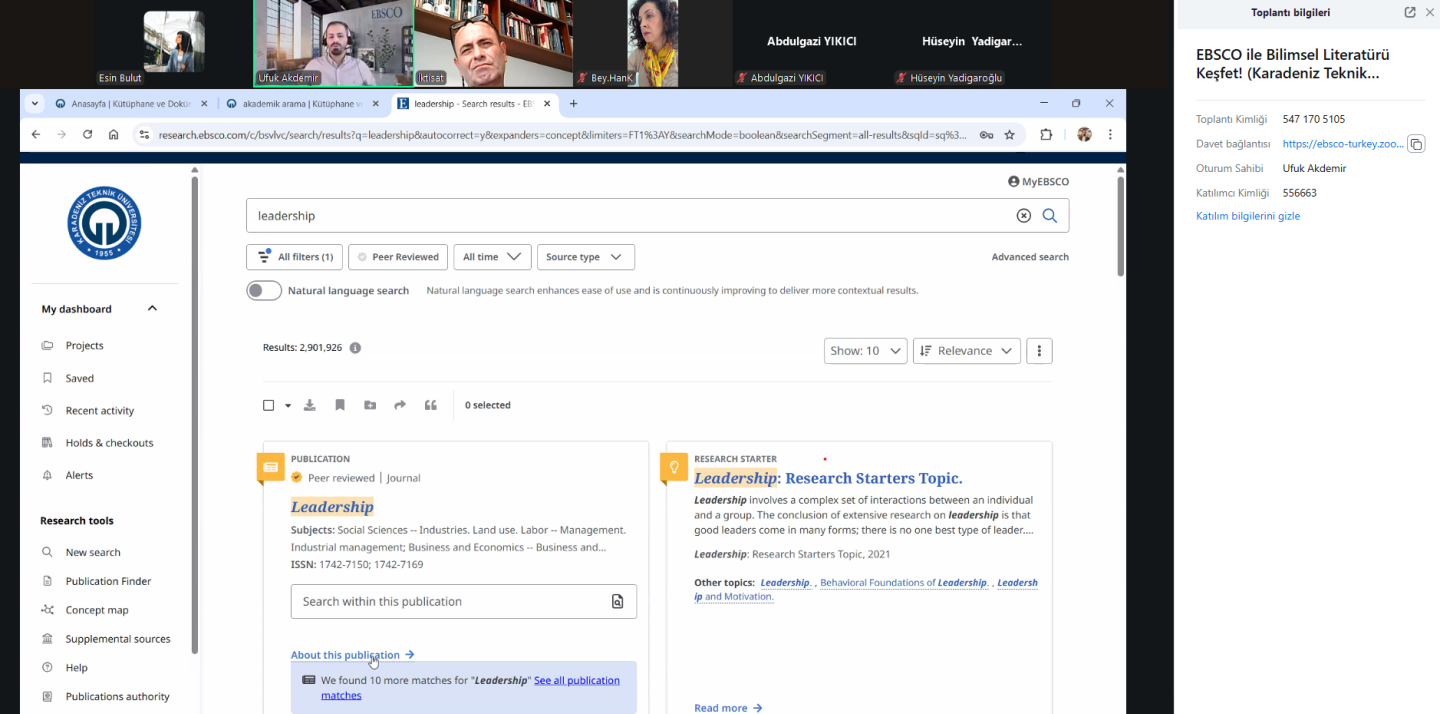Open the All time date dropdown
Viewport: 1440px width, 714px height.
(491, 257)
